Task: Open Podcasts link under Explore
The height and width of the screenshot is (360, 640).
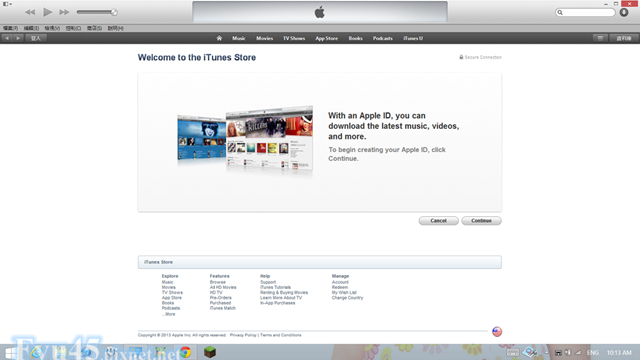Action: coord(171,308)
